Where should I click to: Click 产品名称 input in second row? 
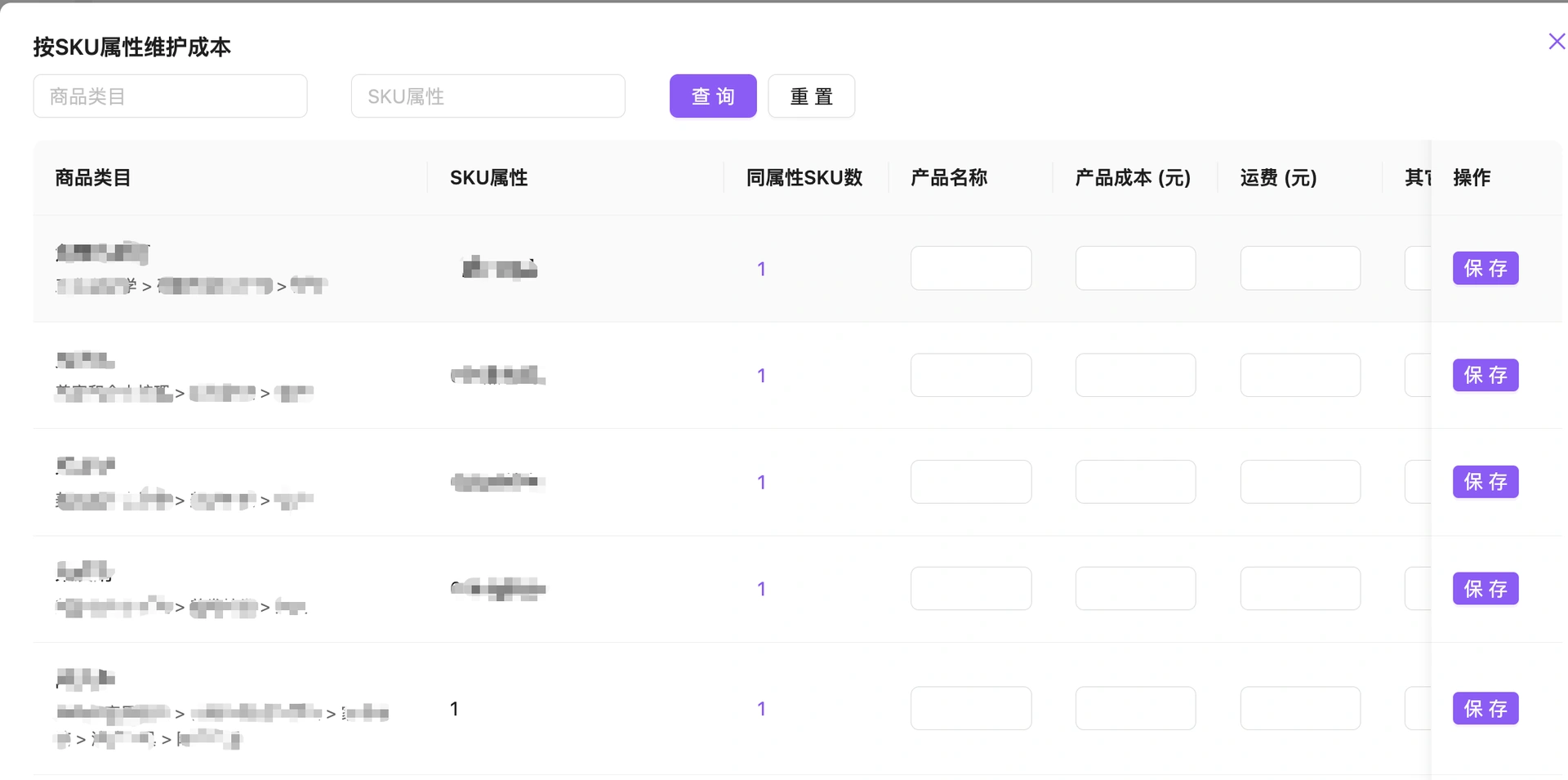(971, 375)
